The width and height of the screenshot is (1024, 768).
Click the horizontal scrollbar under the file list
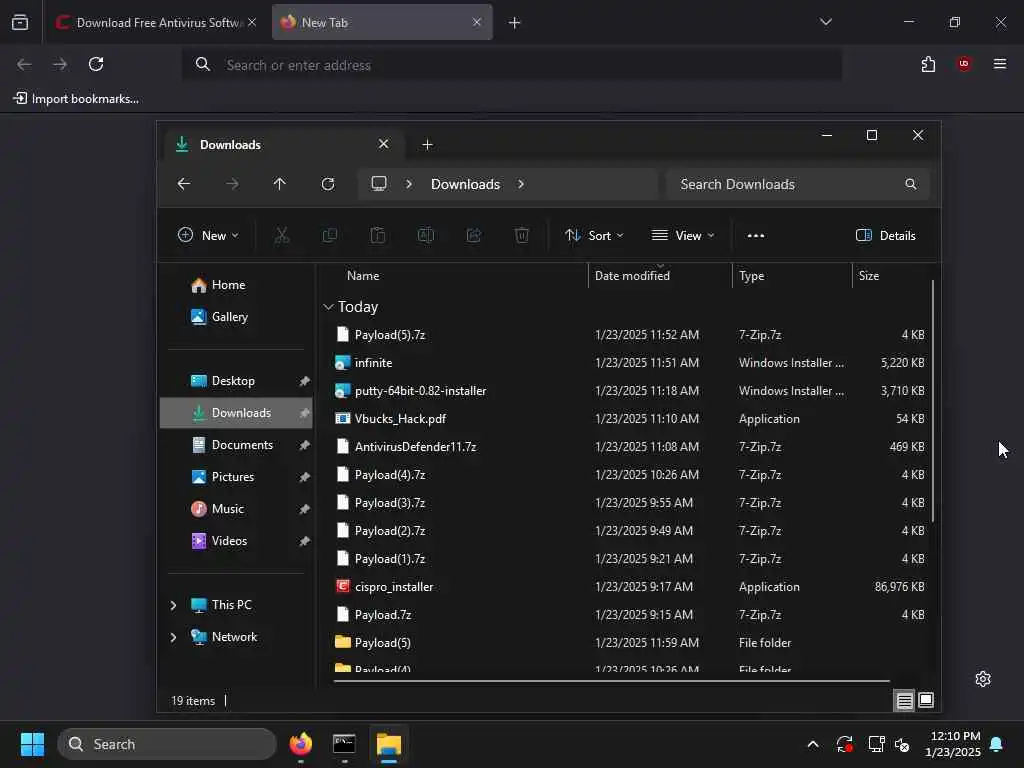click(x=611, y=680)
